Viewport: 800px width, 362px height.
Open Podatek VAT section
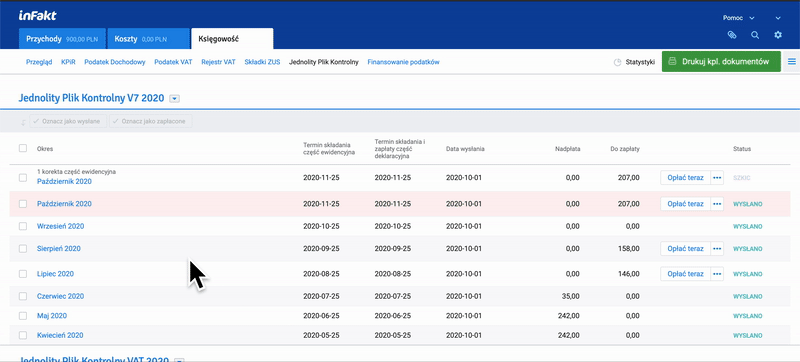(x=173, y=62)
